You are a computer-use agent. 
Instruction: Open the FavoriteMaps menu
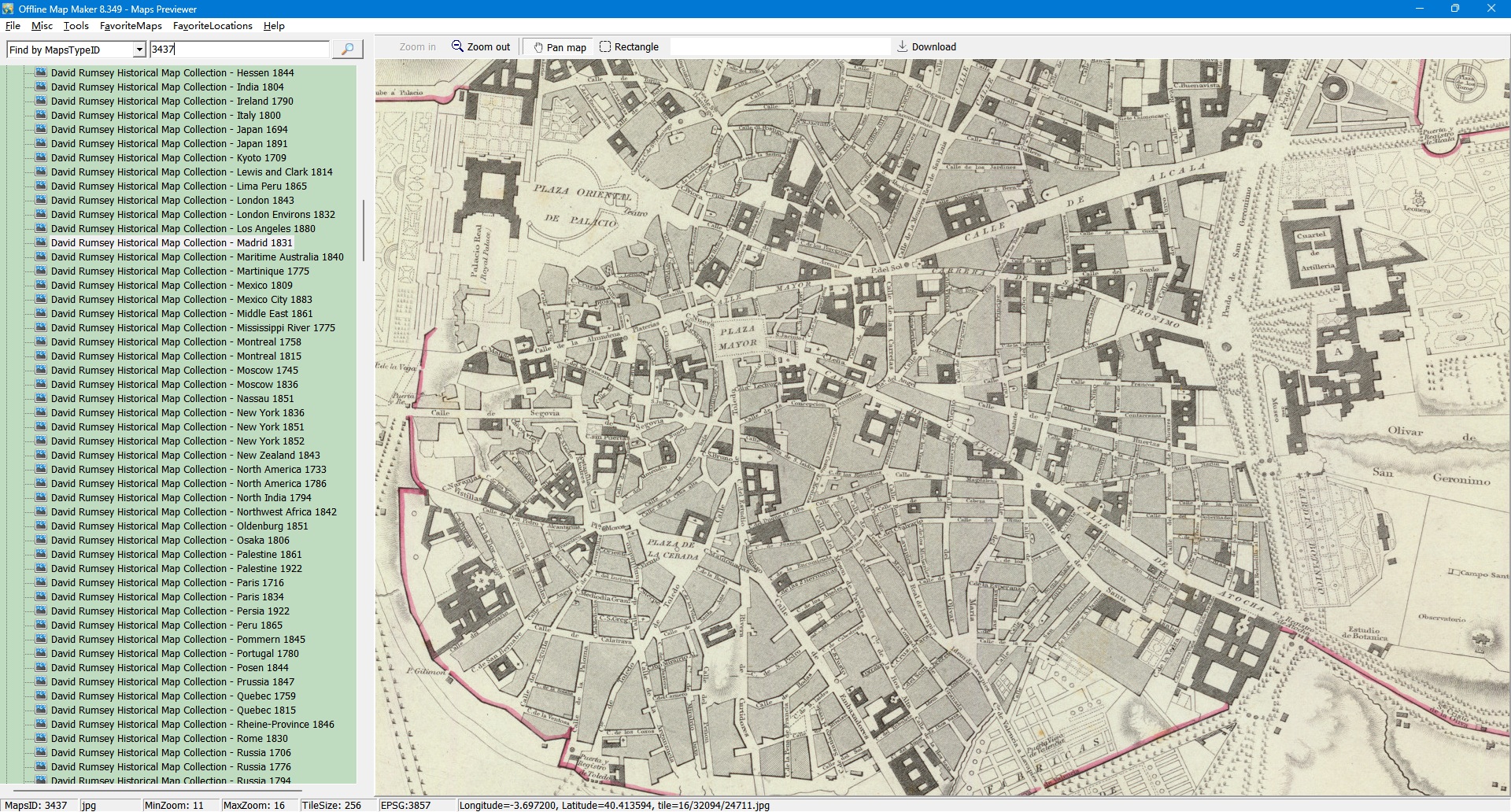[131, 26]
